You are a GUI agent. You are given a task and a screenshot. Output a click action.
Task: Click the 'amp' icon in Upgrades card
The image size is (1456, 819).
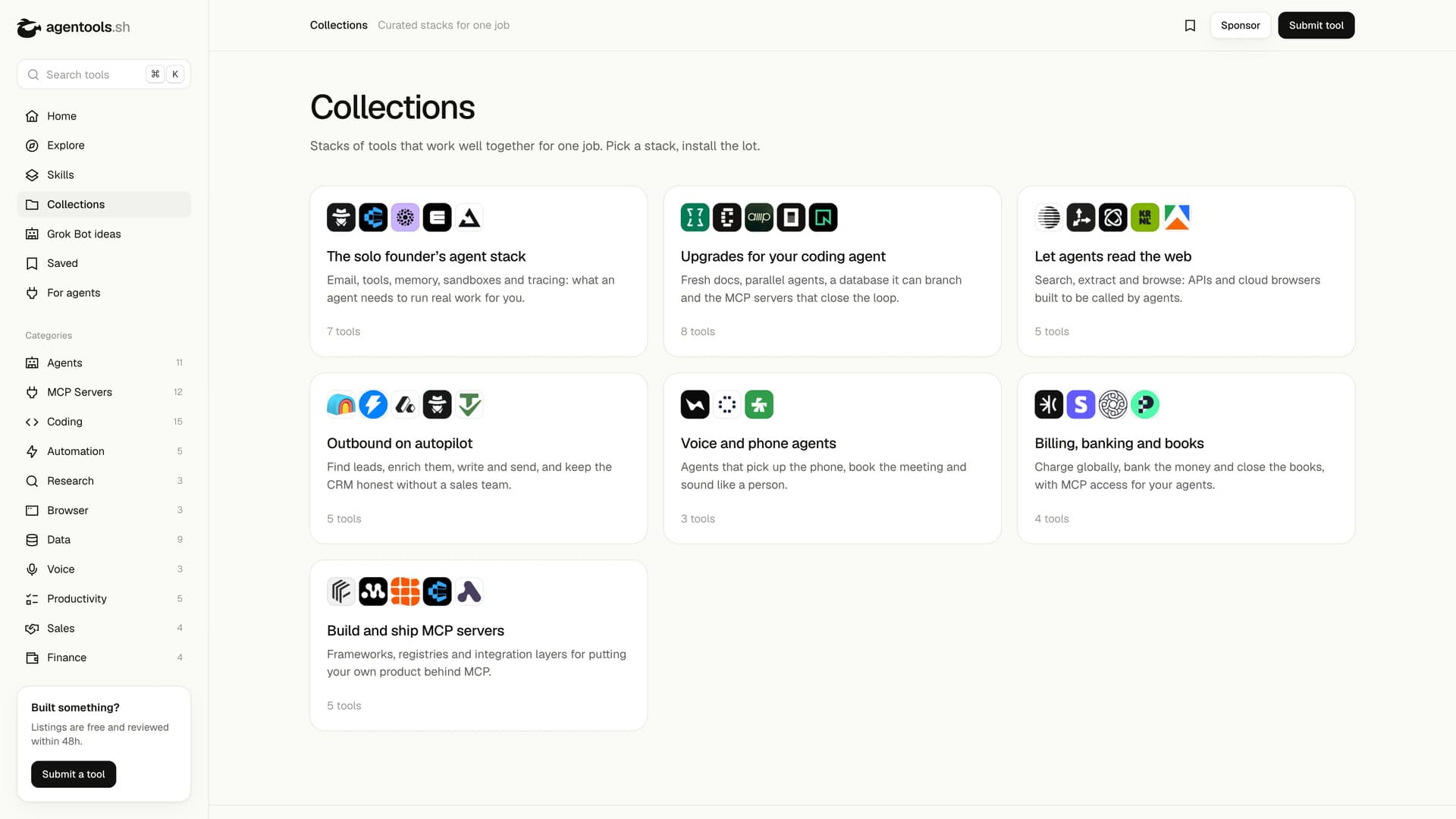(x=759, y=218)
